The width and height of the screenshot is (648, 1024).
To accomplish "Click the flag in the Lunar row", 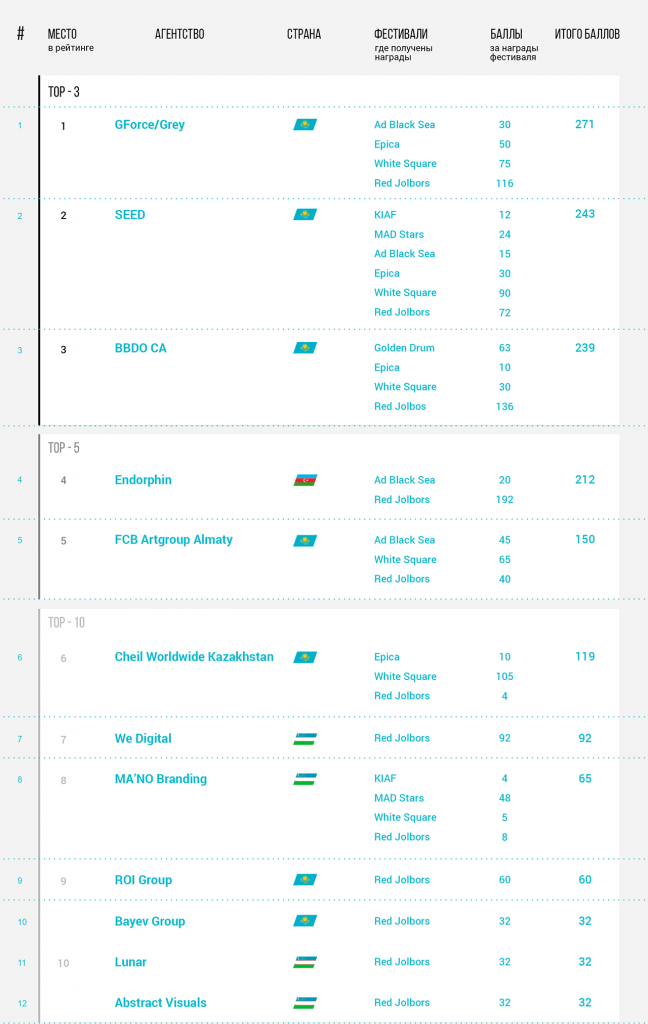I will coord(305,962).
